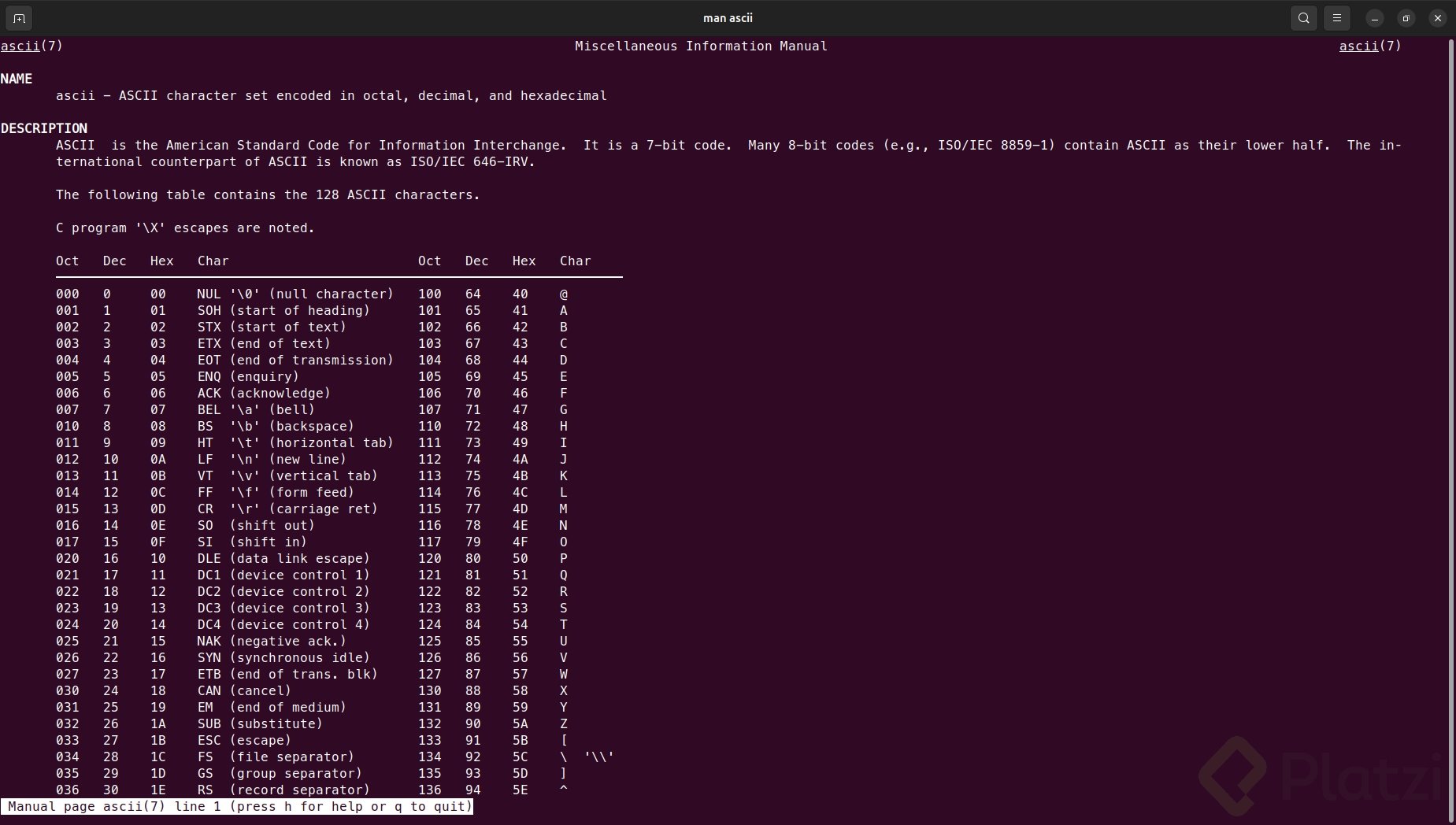Open the terminal hamburger menu

[x=1337, y=18]
